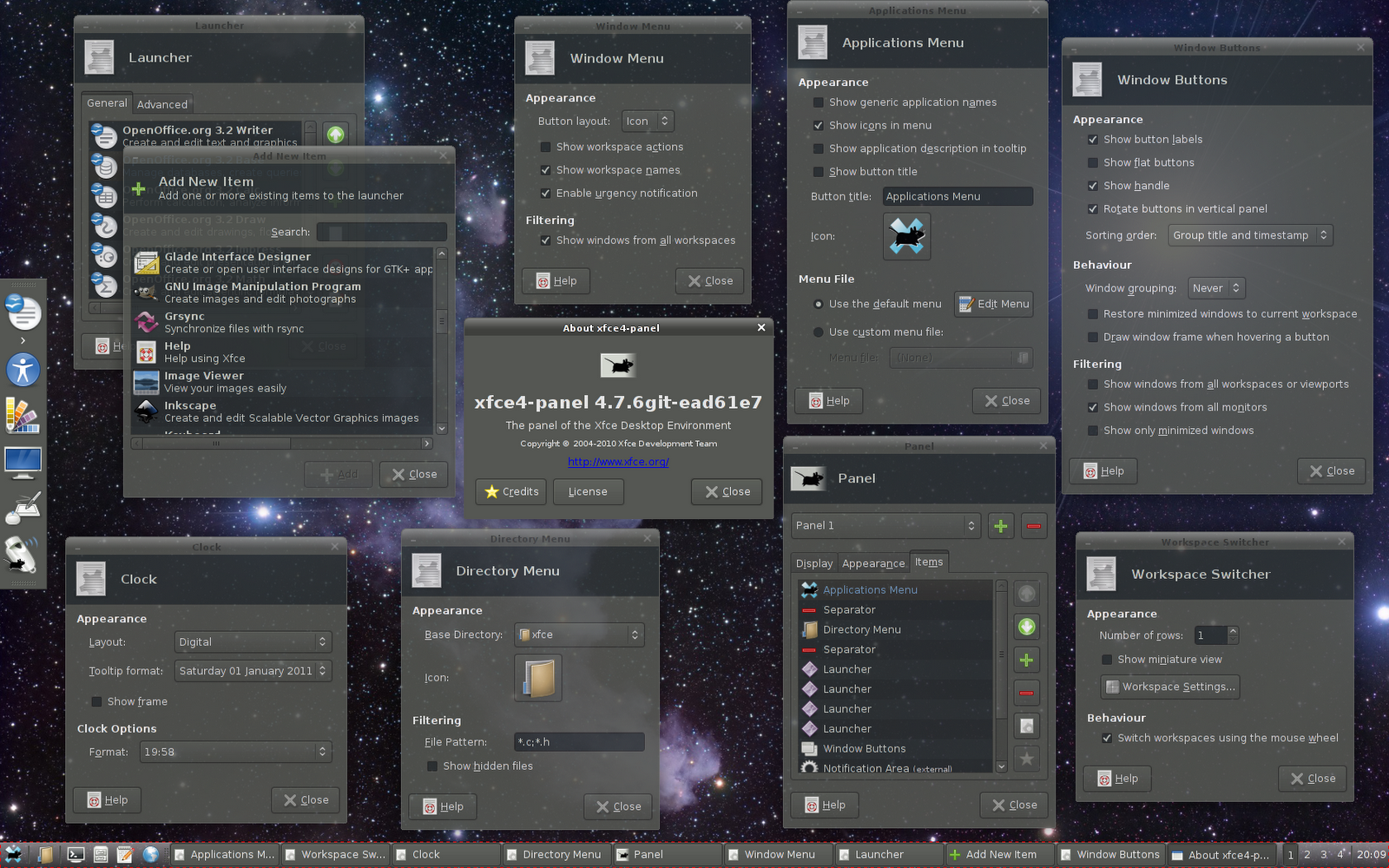The width and height of the screenshot is (1389, 868).
Task: Enable Show button title in Applications Menu
Action: [819, 171]
